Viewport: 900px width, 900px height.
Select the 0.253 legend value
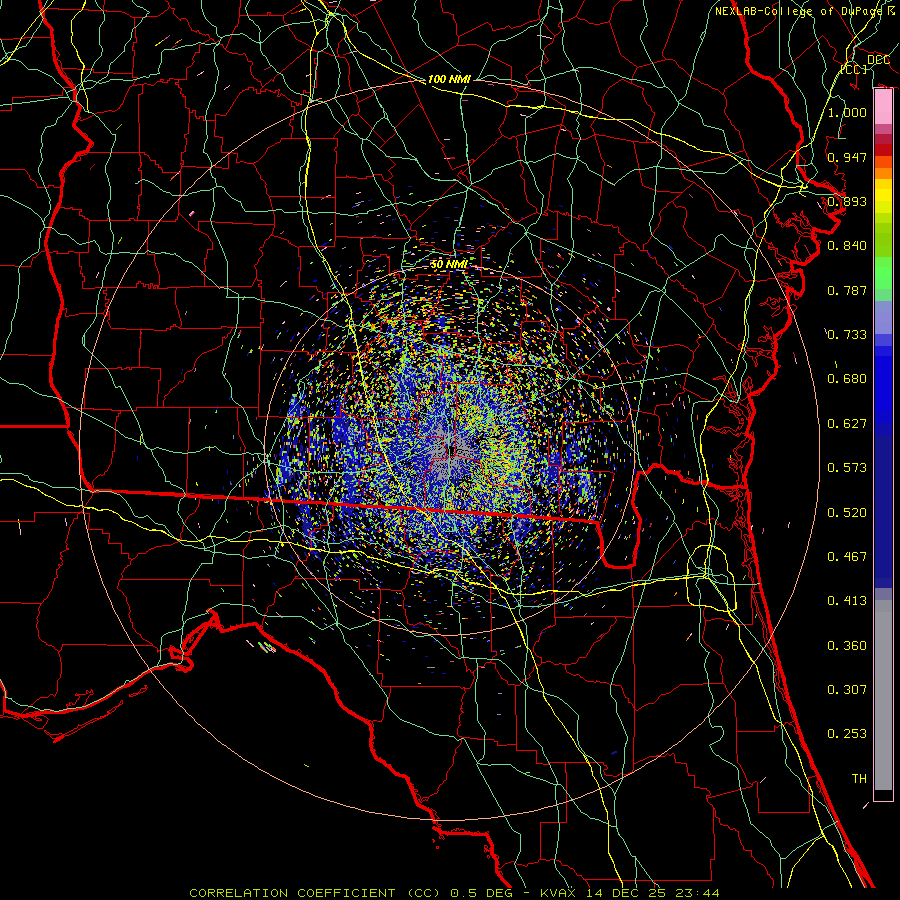847,734
